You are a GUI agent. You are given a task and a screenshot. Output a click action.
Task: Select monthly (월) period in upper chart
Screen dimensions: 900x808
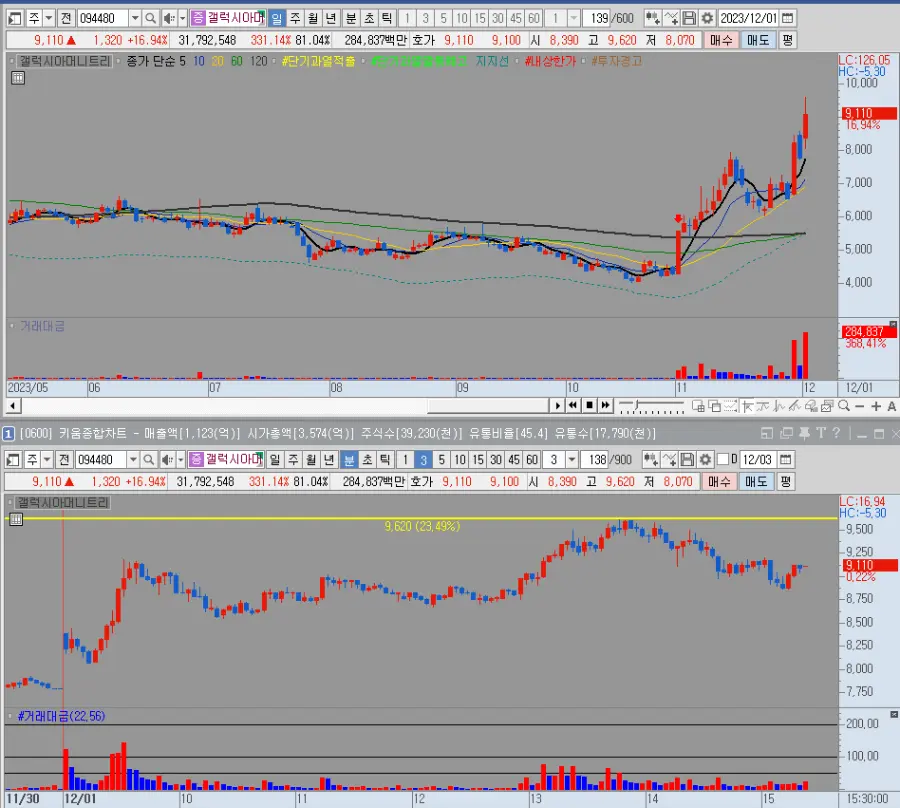tap(313, 18)
